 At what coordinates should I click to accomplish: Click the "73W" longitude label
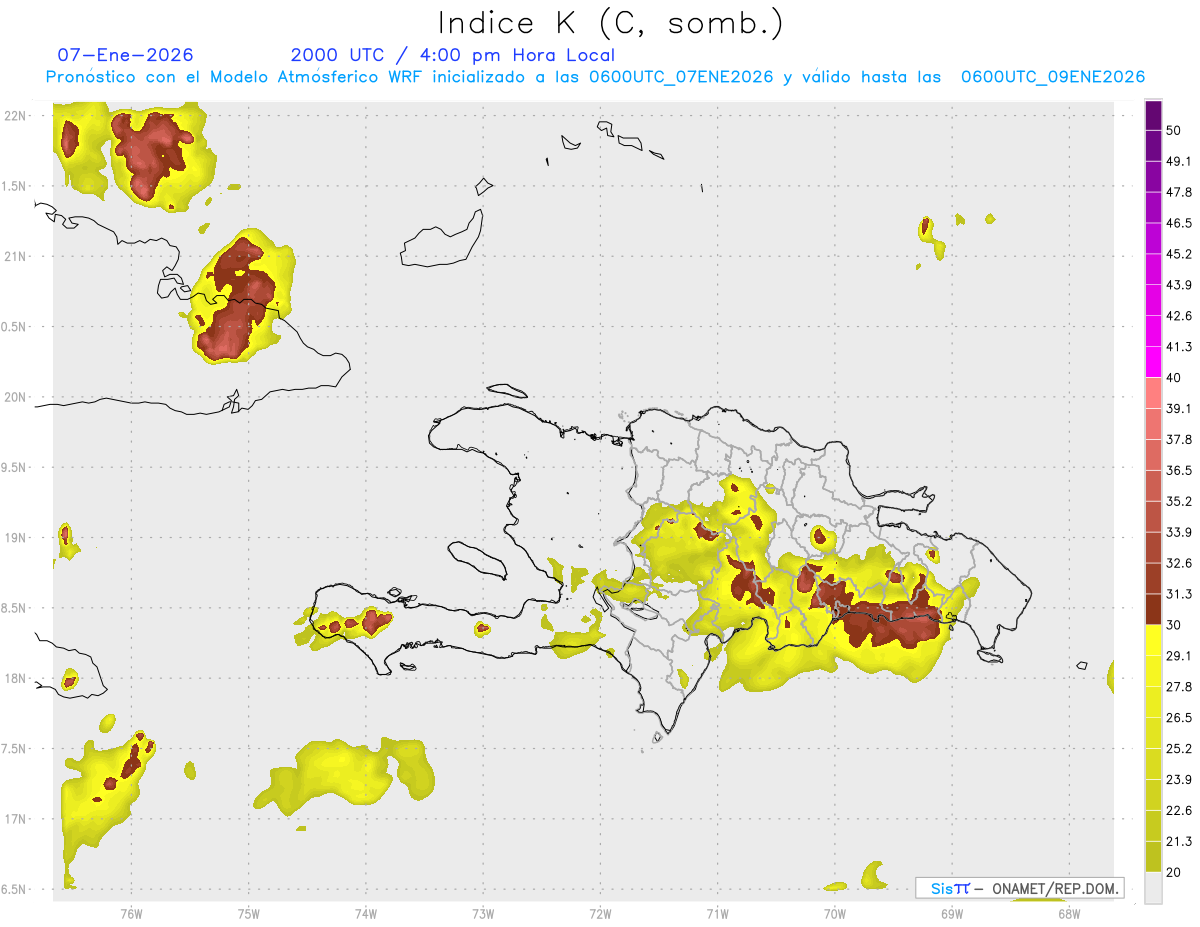coord(483,913)
